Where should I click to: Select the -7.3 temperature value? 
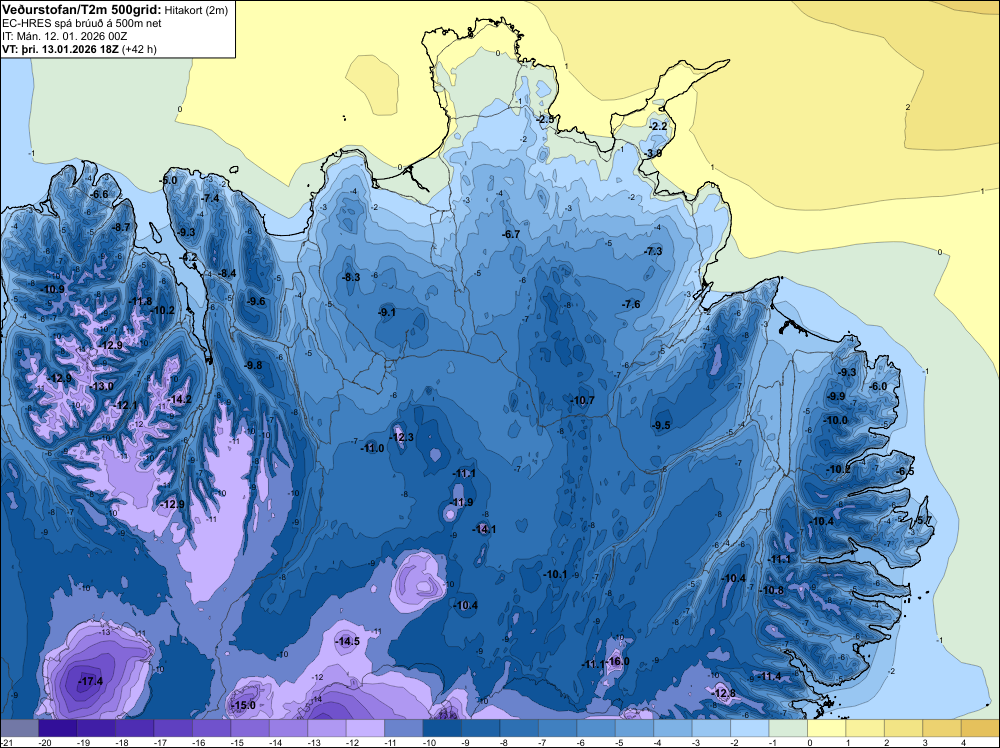(653, 252)
